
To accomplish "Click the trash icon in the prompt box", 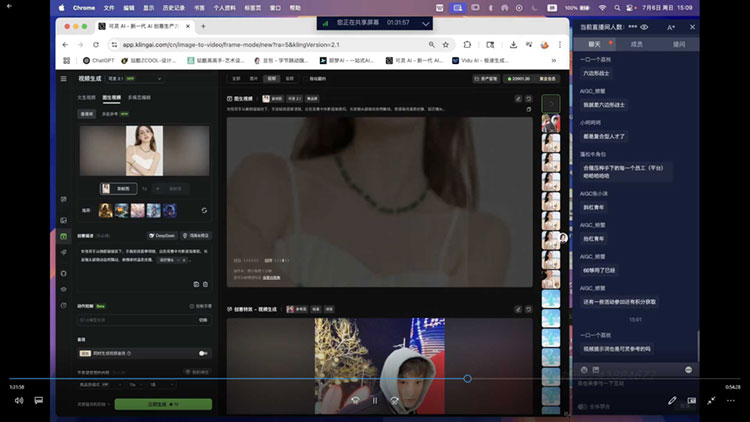I will [206, 284].
